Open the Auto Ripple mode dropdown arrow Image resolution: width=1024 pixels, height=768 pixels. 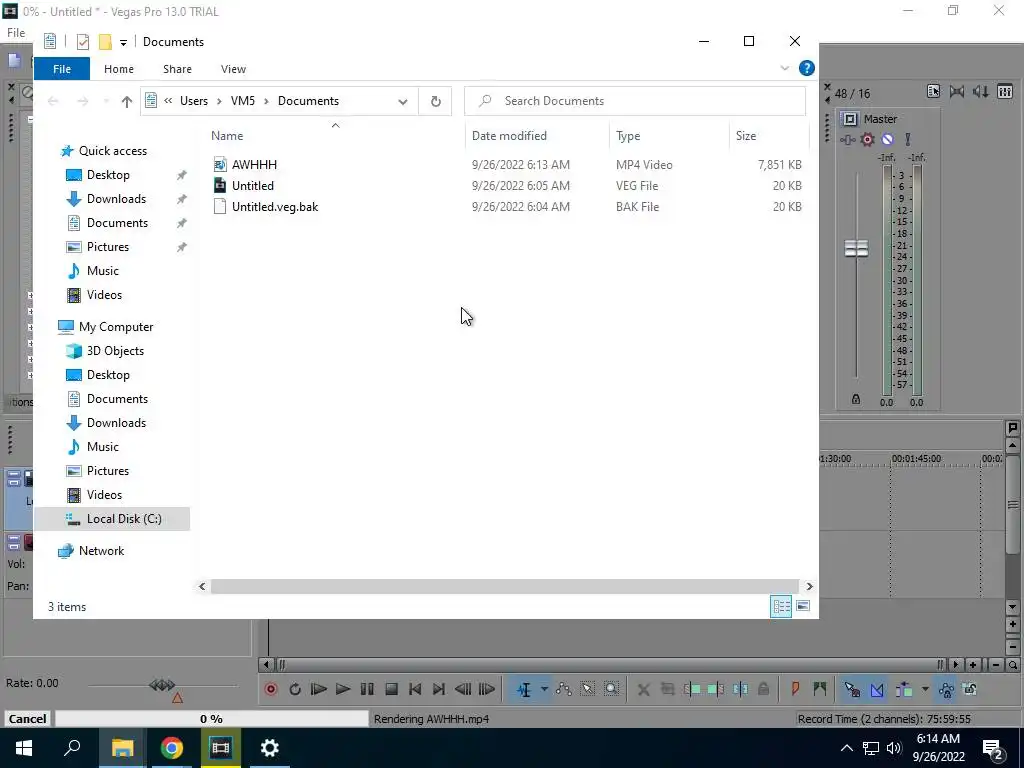coord(925,689)
